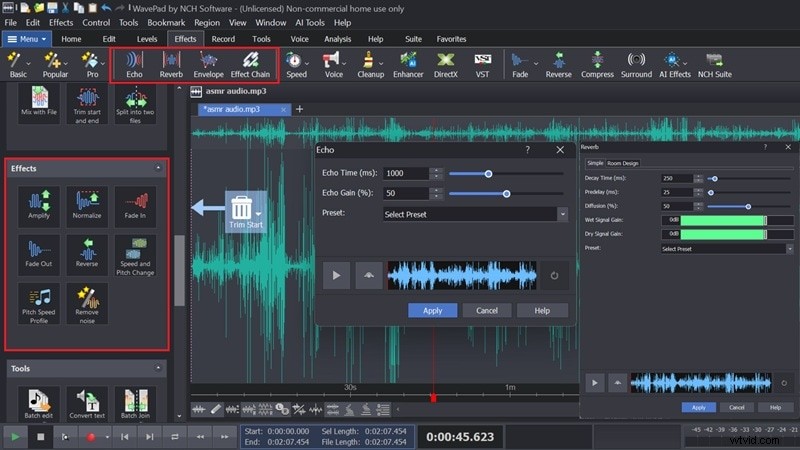Click the red playhead marker on timeline
Viewport: 800px width, 450px height.
coord(433,397)
